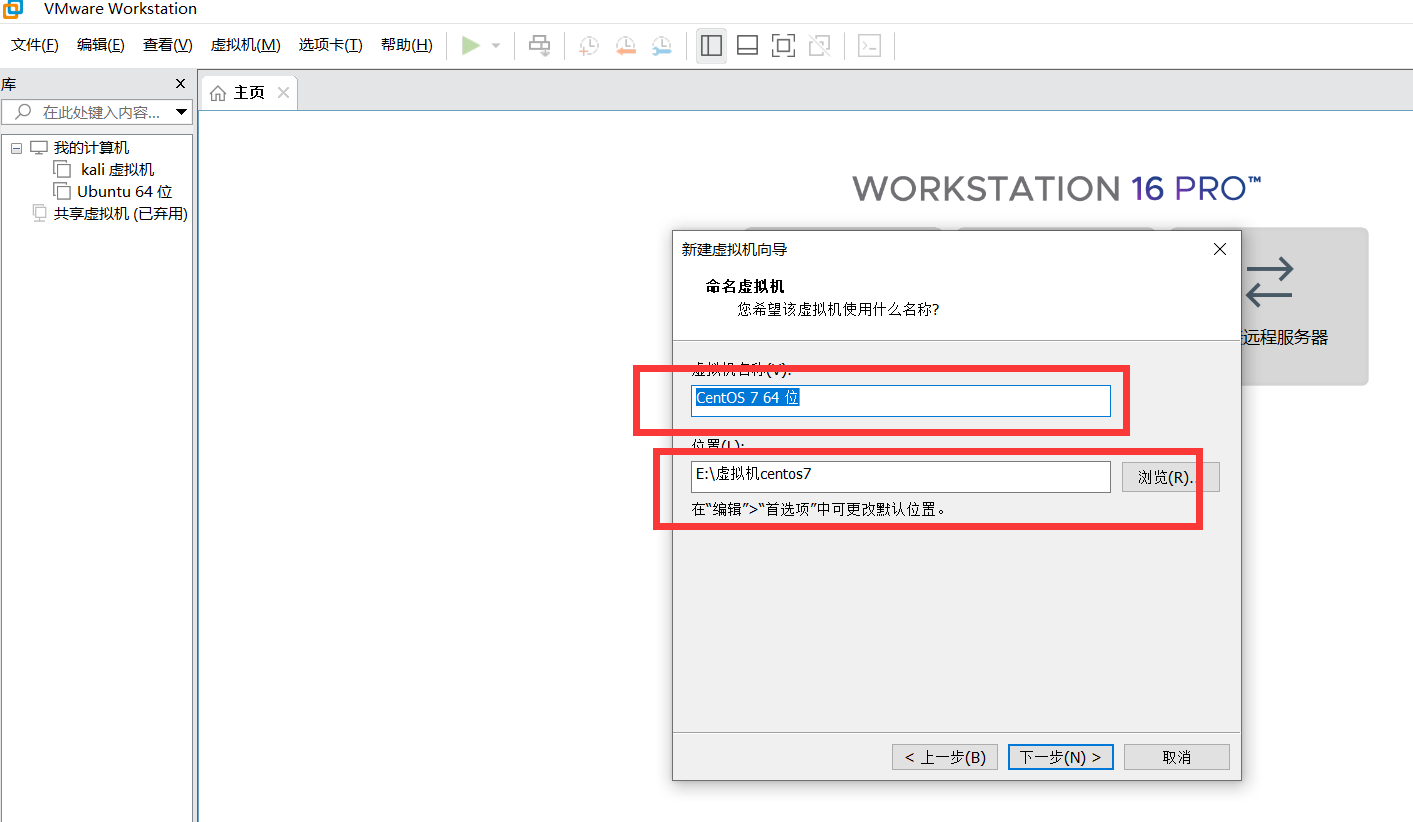Click the remote server arrows icon on the home page

point(1269,282)
